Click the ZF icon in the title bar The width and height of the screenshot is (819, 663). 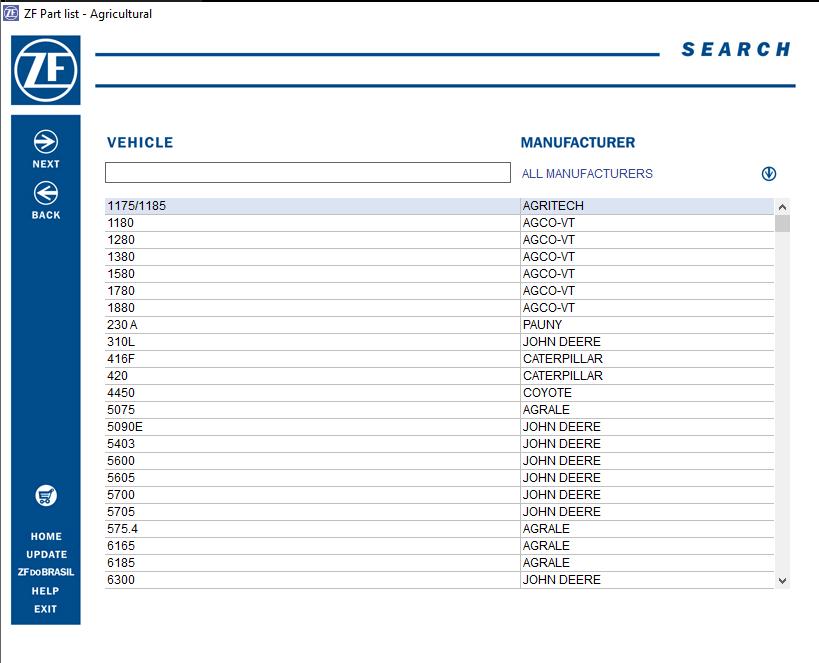11,13
